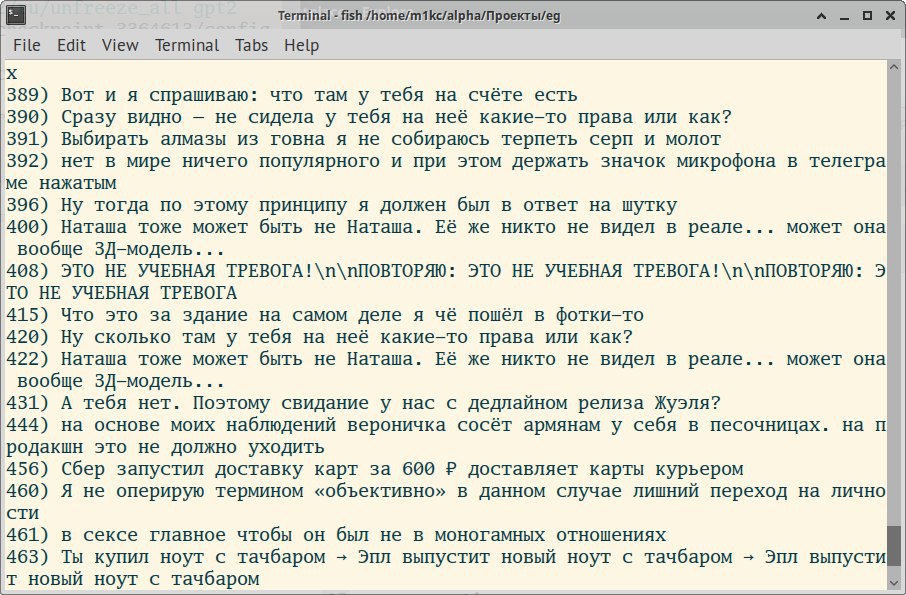Click line 391 'Выбирать алмазы'
Screen dimensions: 906x595
click(363, 139)
